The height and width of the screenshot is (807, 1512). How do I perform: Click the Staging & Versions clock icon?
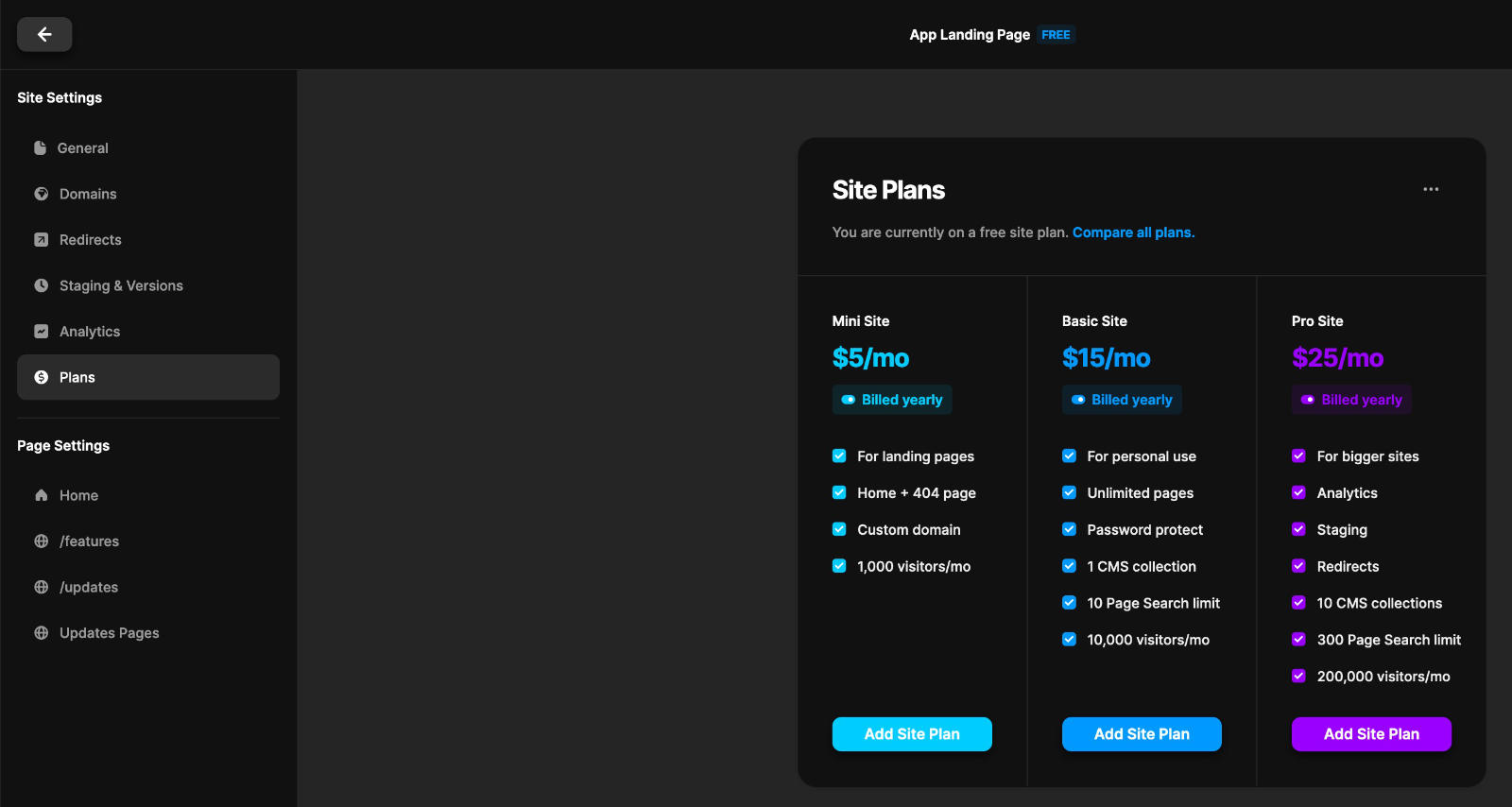41,285
